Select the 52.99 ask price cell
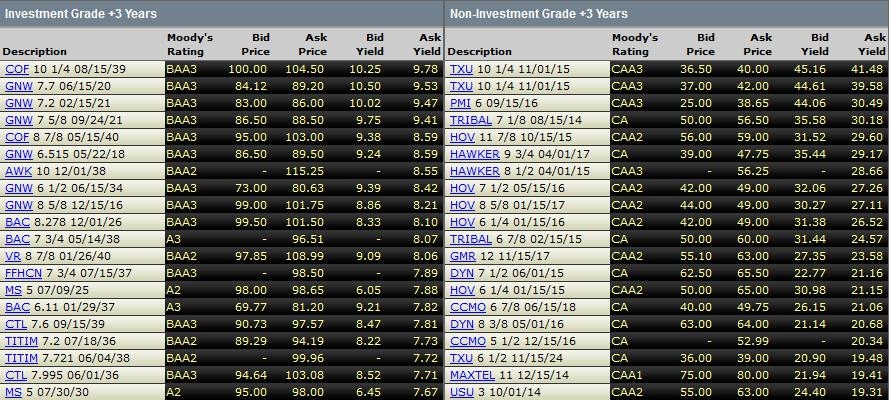Screen dimensions: 890x400 click(x=755, y=342)
